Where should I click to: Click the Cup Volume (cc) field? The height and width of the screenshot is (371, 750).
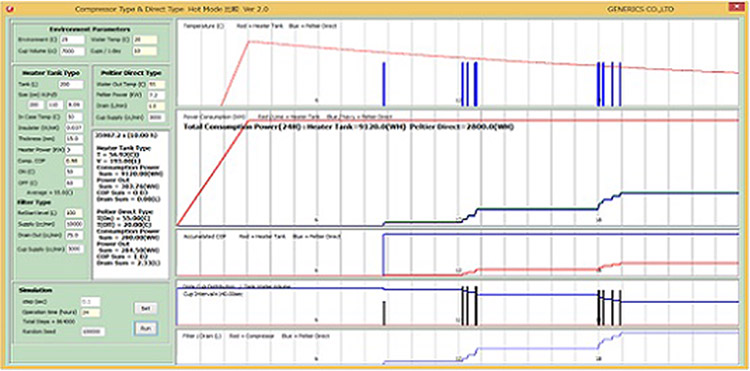coord(72,51)
